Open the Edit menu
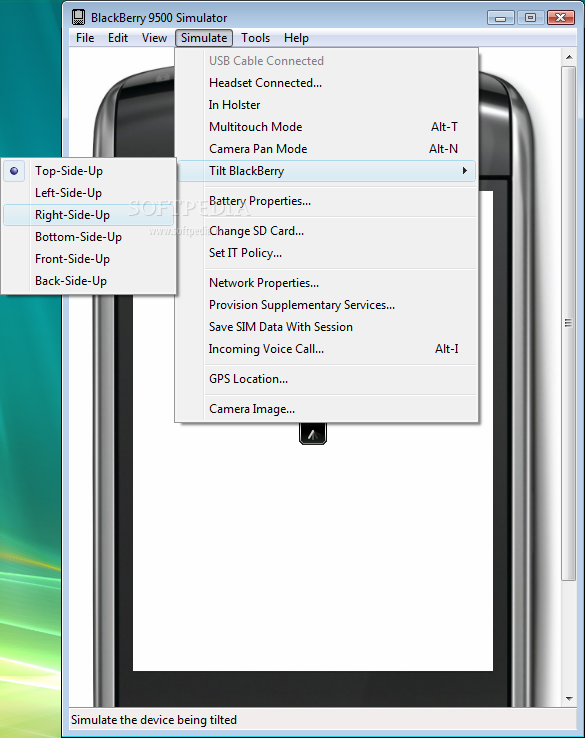The image size is (585, 738). click(118, 38)
